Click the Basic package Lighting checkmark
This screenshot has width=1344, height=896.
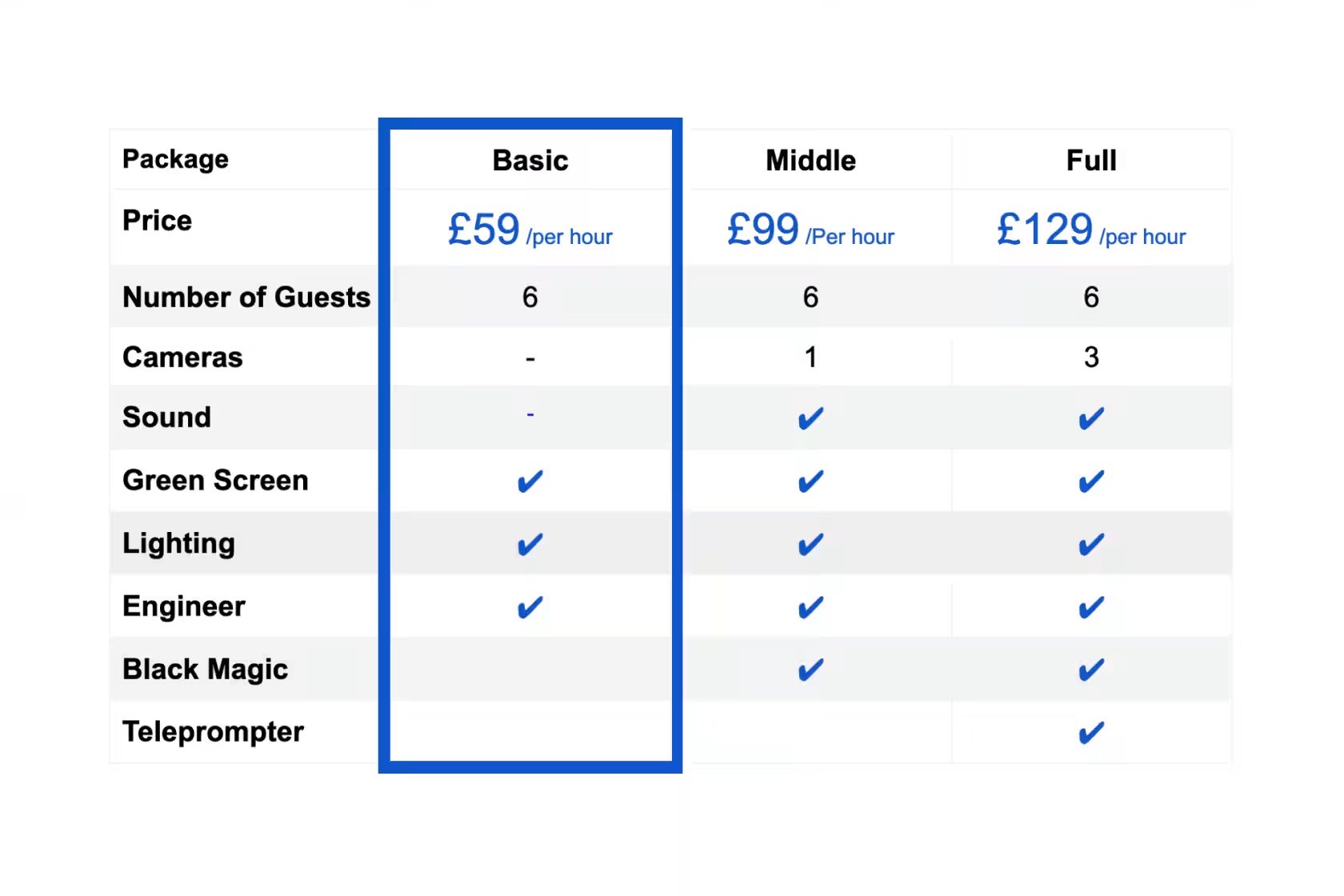[530, 545]
